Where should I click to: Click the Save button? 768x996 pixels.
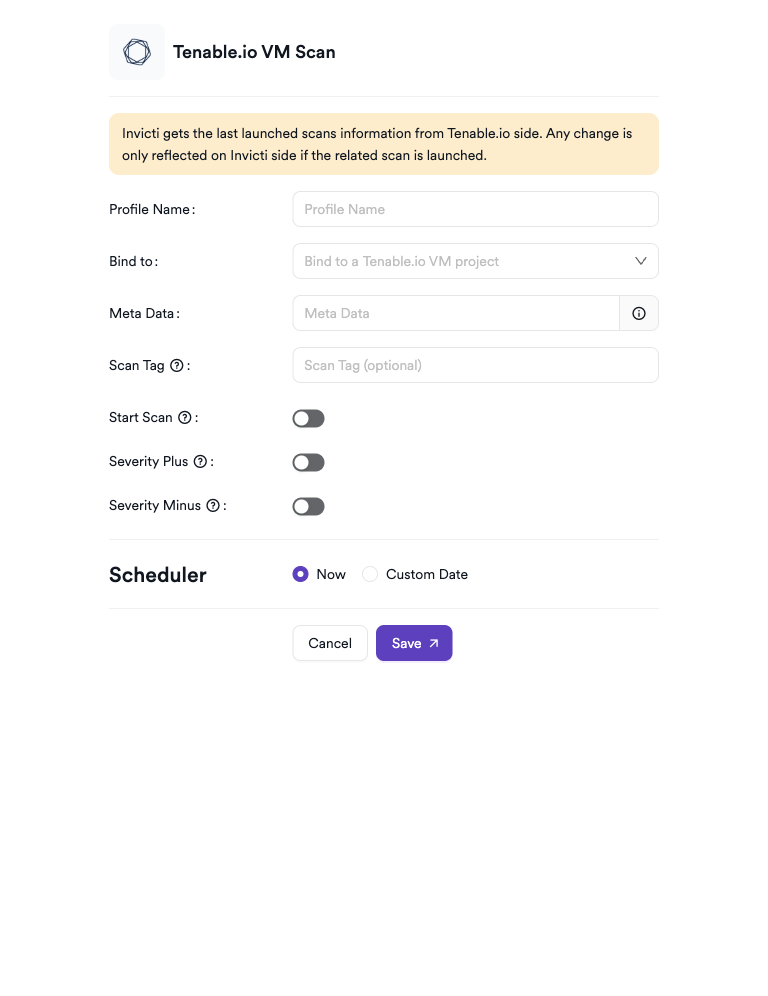(x=413, y=643)
